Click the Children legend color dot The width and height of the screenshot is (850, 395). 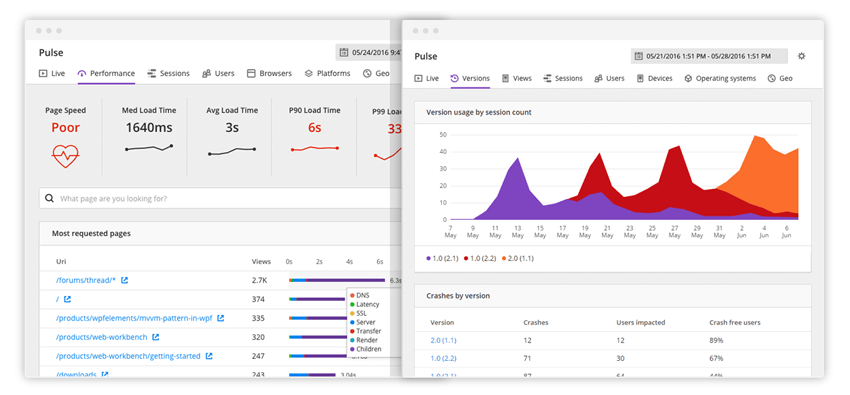352,349
